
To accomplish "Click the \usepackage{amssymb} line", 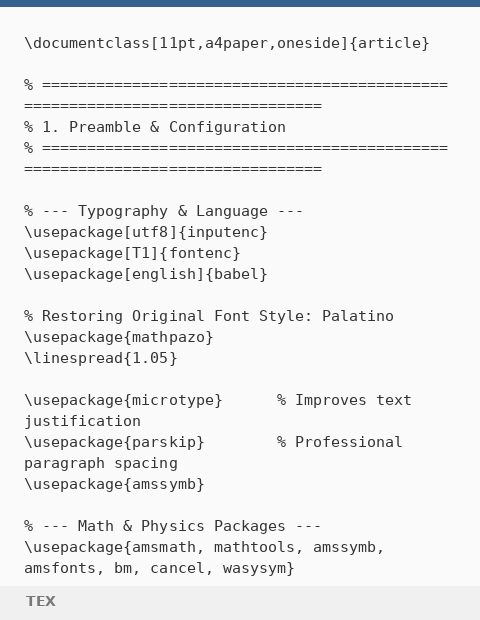I will pos(114,484).
